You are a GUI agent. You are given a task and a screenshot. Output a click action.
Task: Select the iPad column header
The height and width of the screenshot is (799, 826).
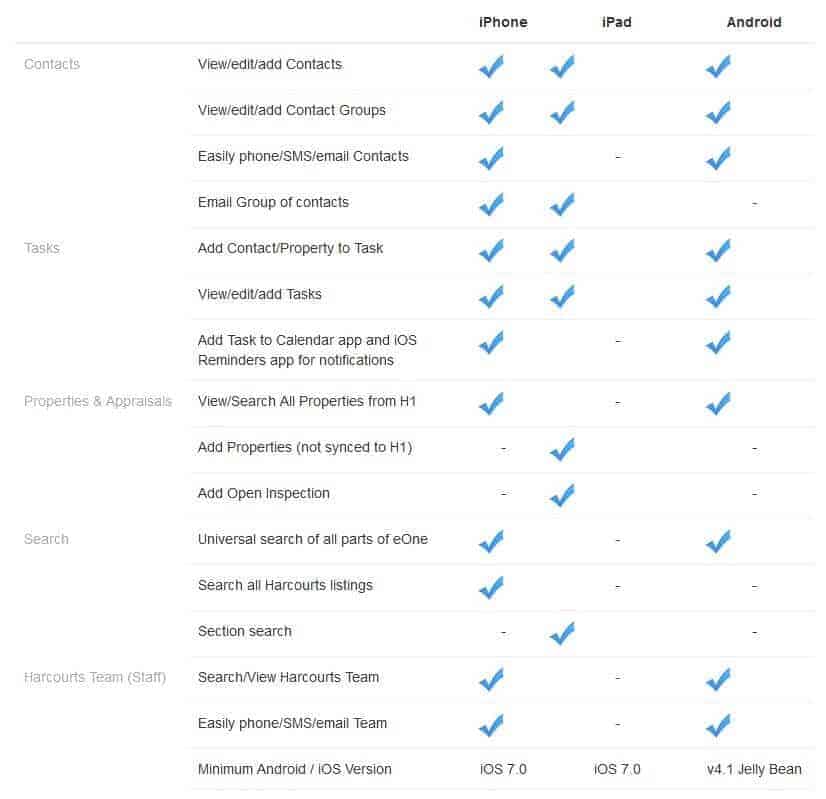click(x=616, y=22)
